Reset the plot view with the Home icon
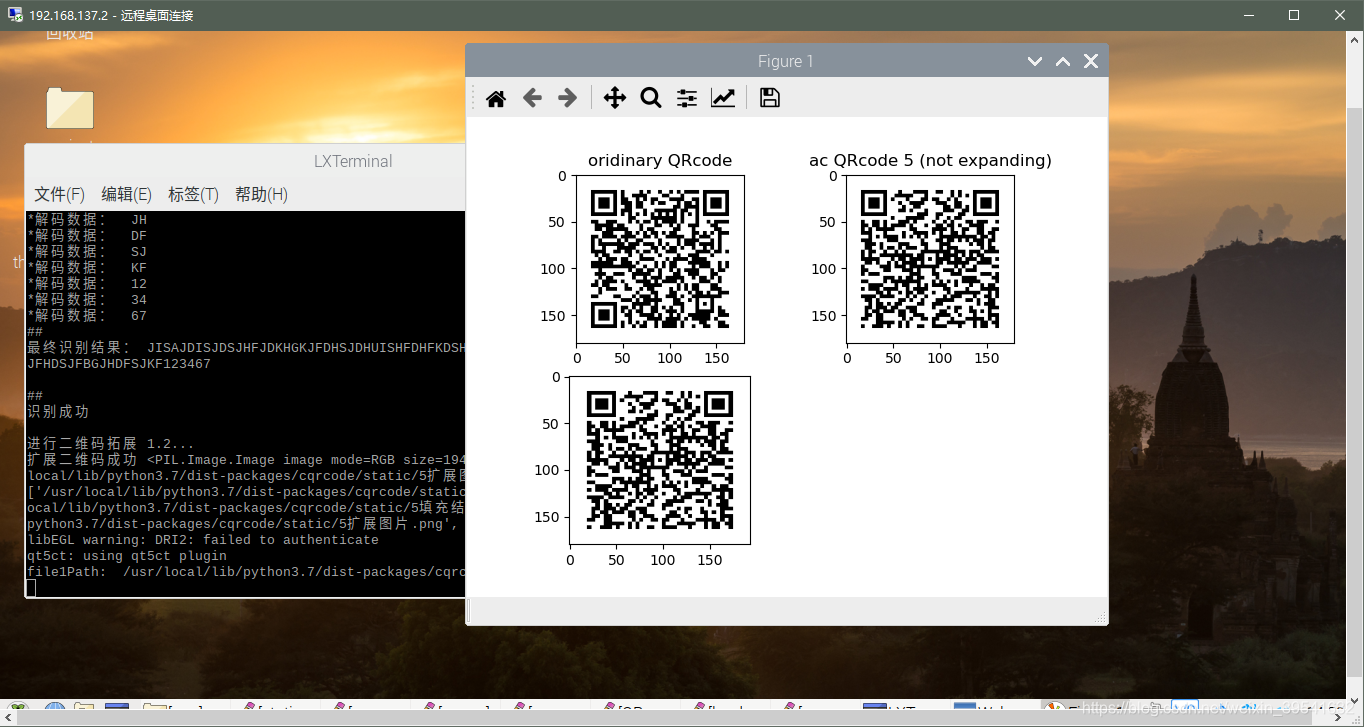 click(496, 98)
